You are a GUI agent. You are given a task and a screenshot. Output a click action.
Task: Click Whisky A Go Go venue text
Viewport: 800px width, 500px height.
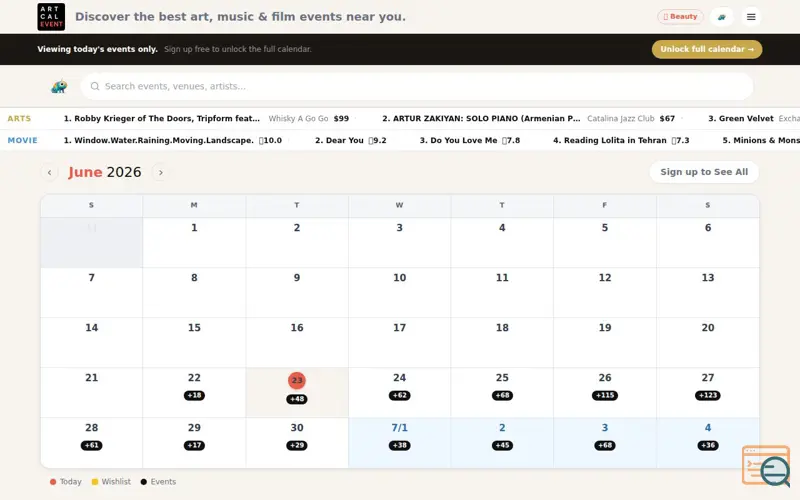pos(298,118)
